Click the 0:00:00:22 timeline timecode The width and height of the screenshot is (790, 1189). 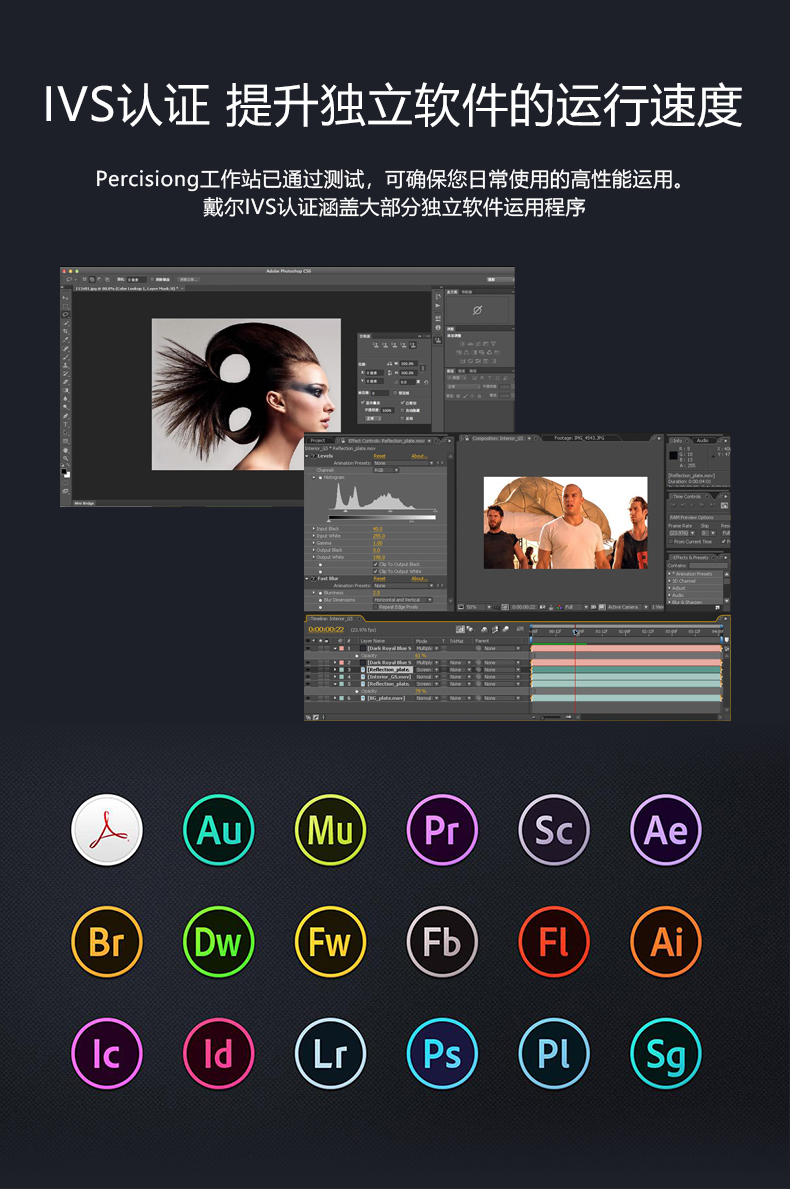(326, 629)
